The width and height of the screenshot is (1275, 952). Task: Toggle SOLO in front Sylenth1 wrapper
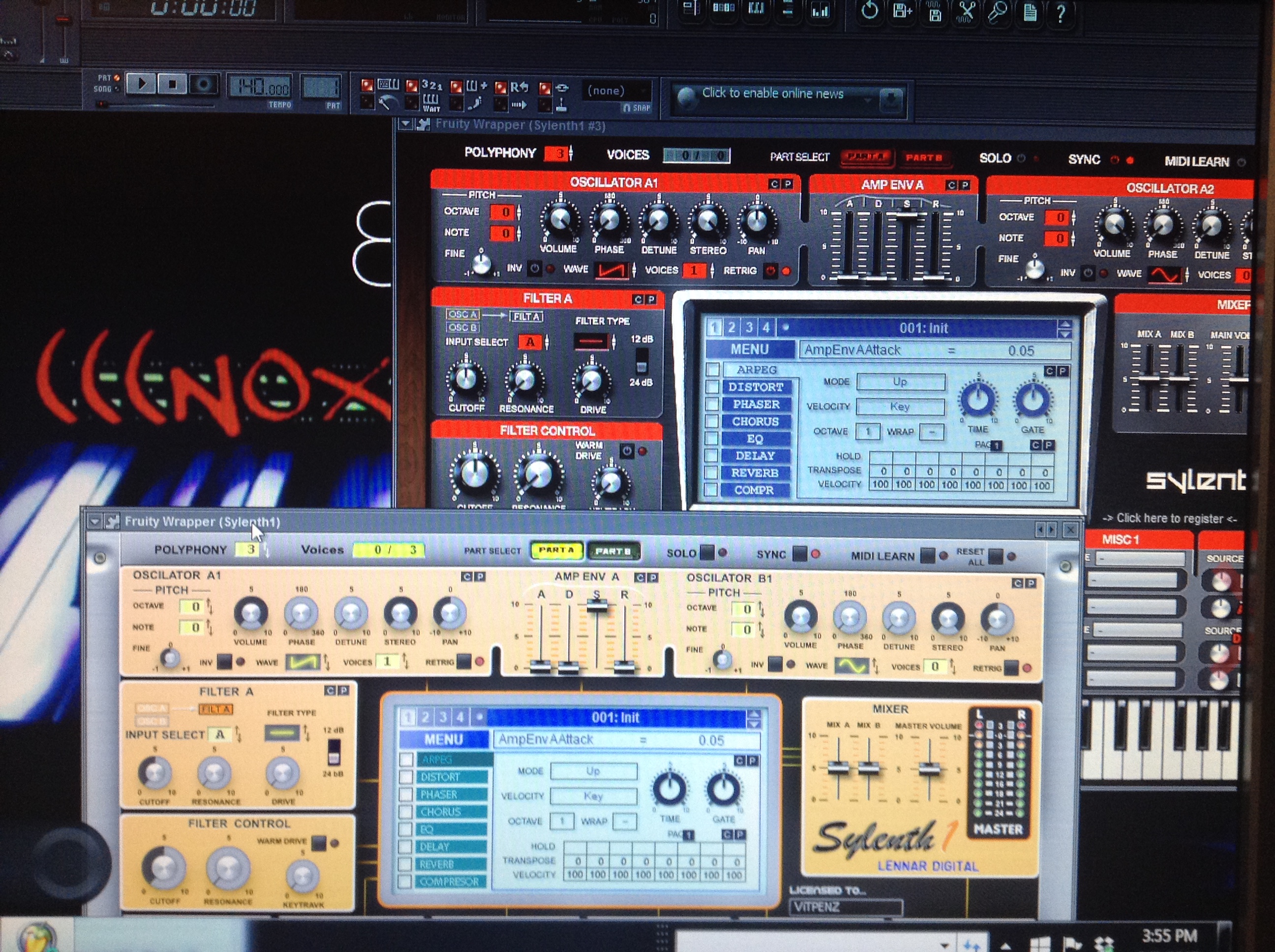pos(707,552)
